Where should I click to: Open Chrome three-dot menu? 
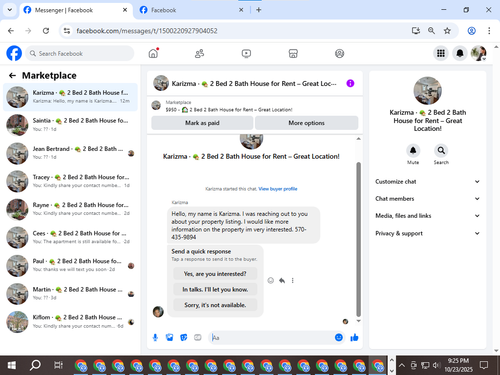[489, 31]
